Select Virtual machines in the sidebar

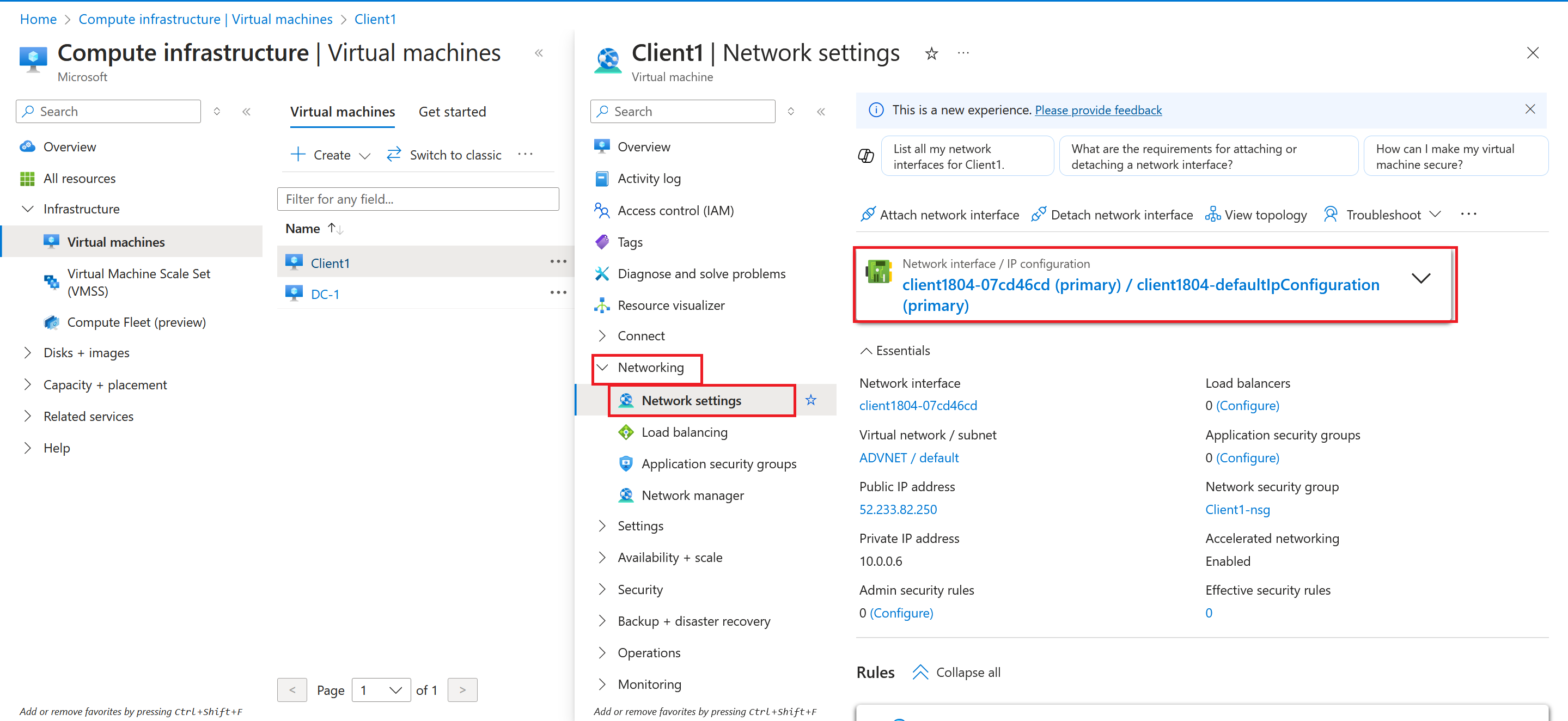(x=115, y=242)
